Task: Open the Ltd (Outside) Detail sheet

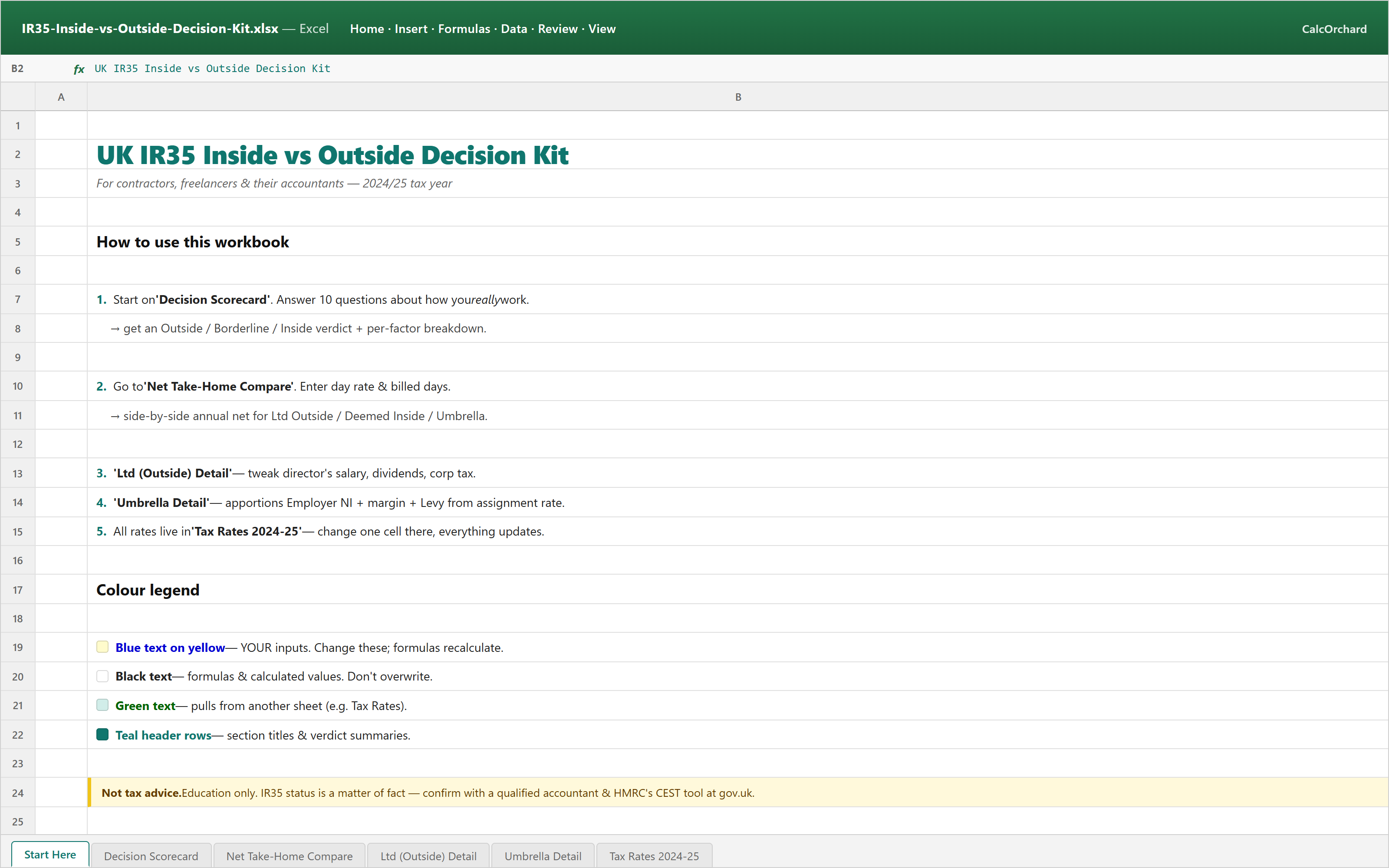Action: click(428, 856)
